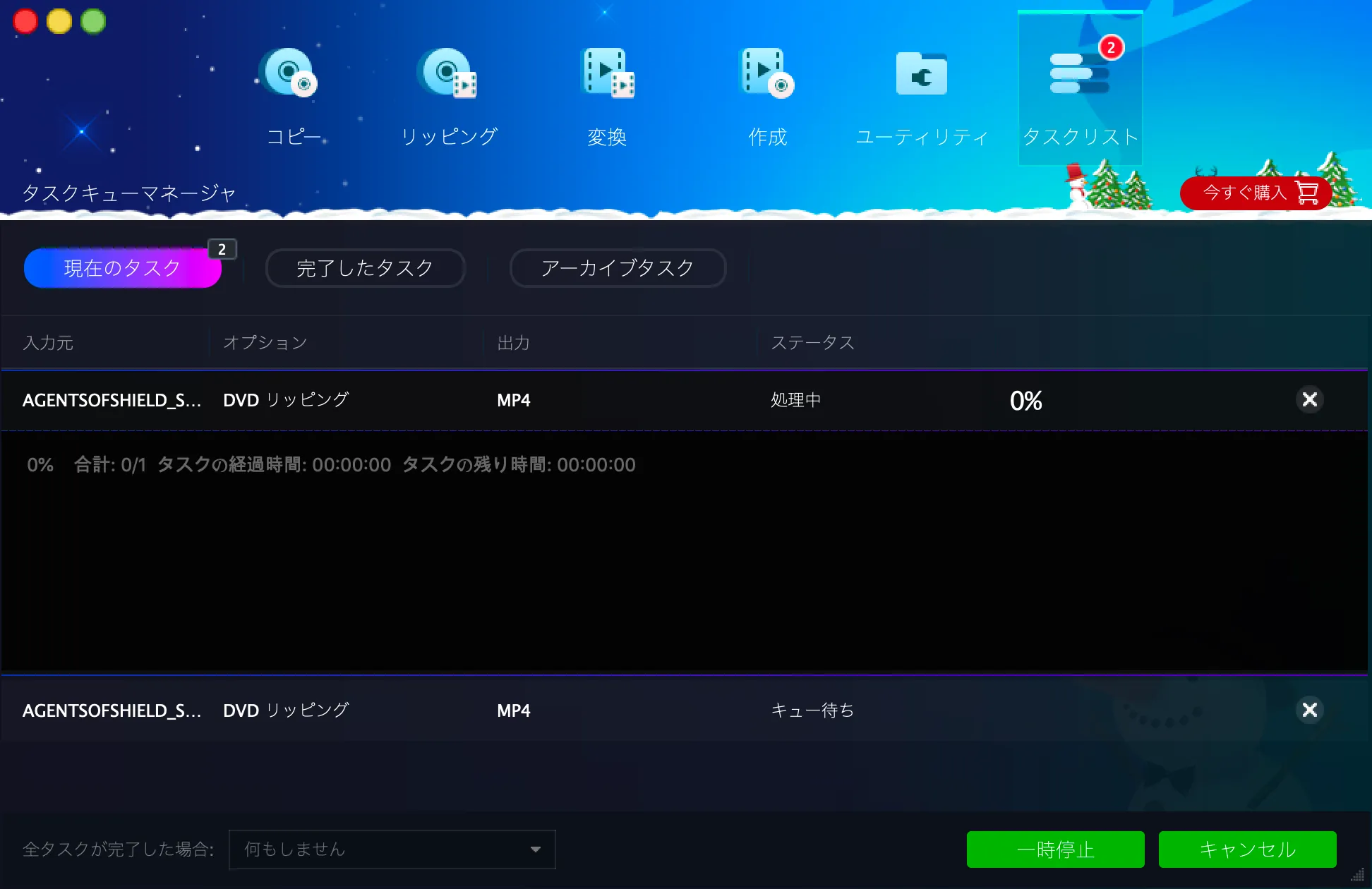Minimize the window with the yellow button
The height and width of the screenshot is (889, 1372).
point(59,21)
